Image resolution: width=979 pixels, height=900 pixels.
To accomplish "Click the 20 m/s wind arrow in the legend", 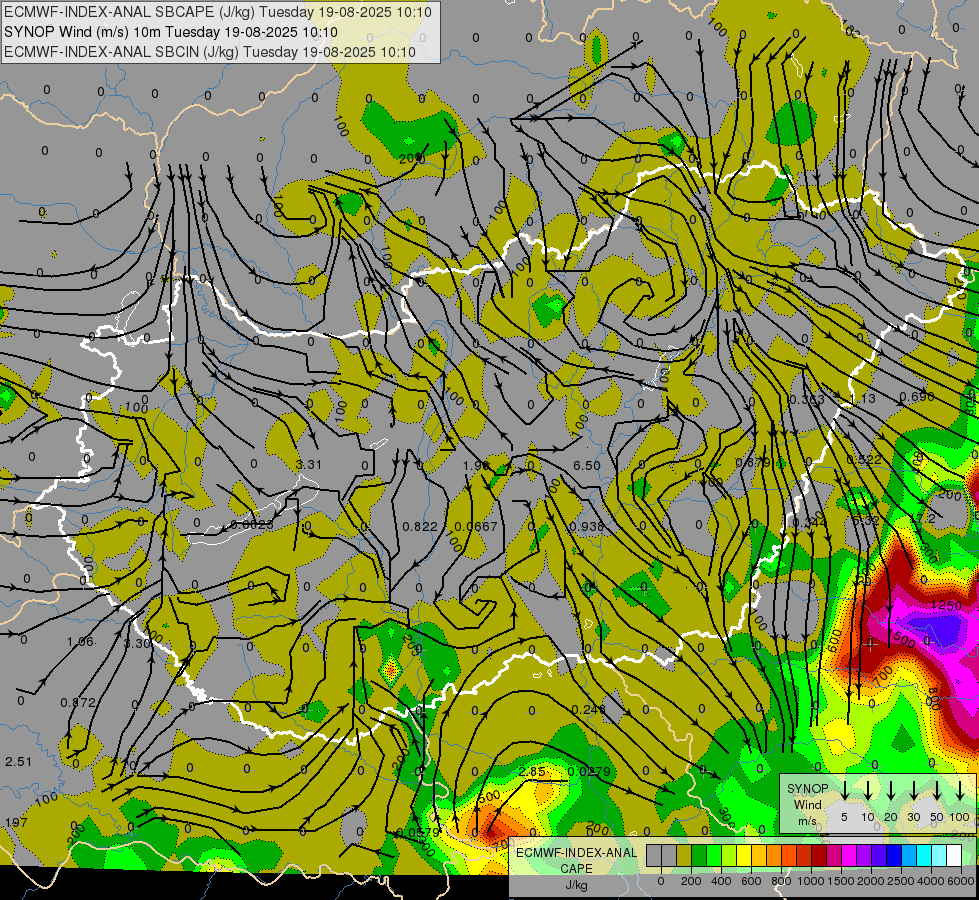I will (x=891, y=789).
